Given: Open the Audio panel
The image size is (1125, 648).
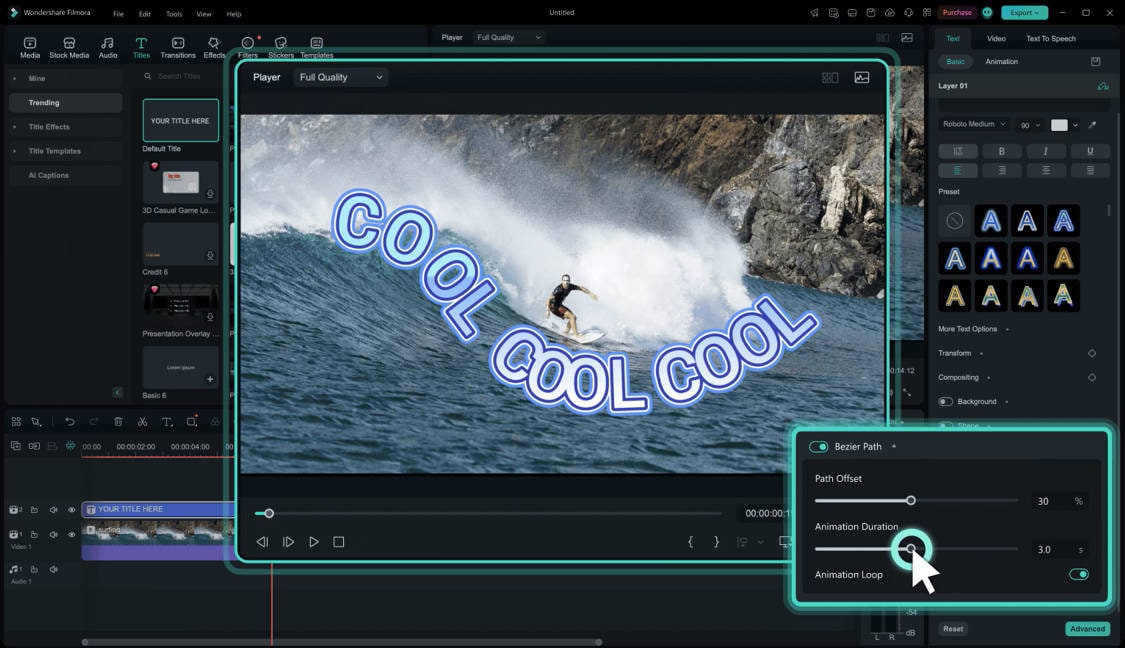Looking at the screenshot, I should (108, 47).
